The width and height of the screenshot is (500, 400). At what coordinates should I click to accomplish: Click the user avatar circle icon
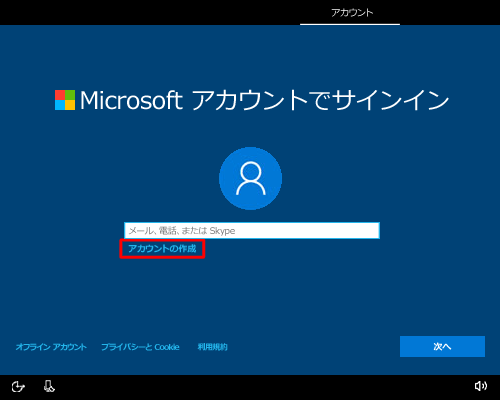pyautogui.click(x=250, y=178)
